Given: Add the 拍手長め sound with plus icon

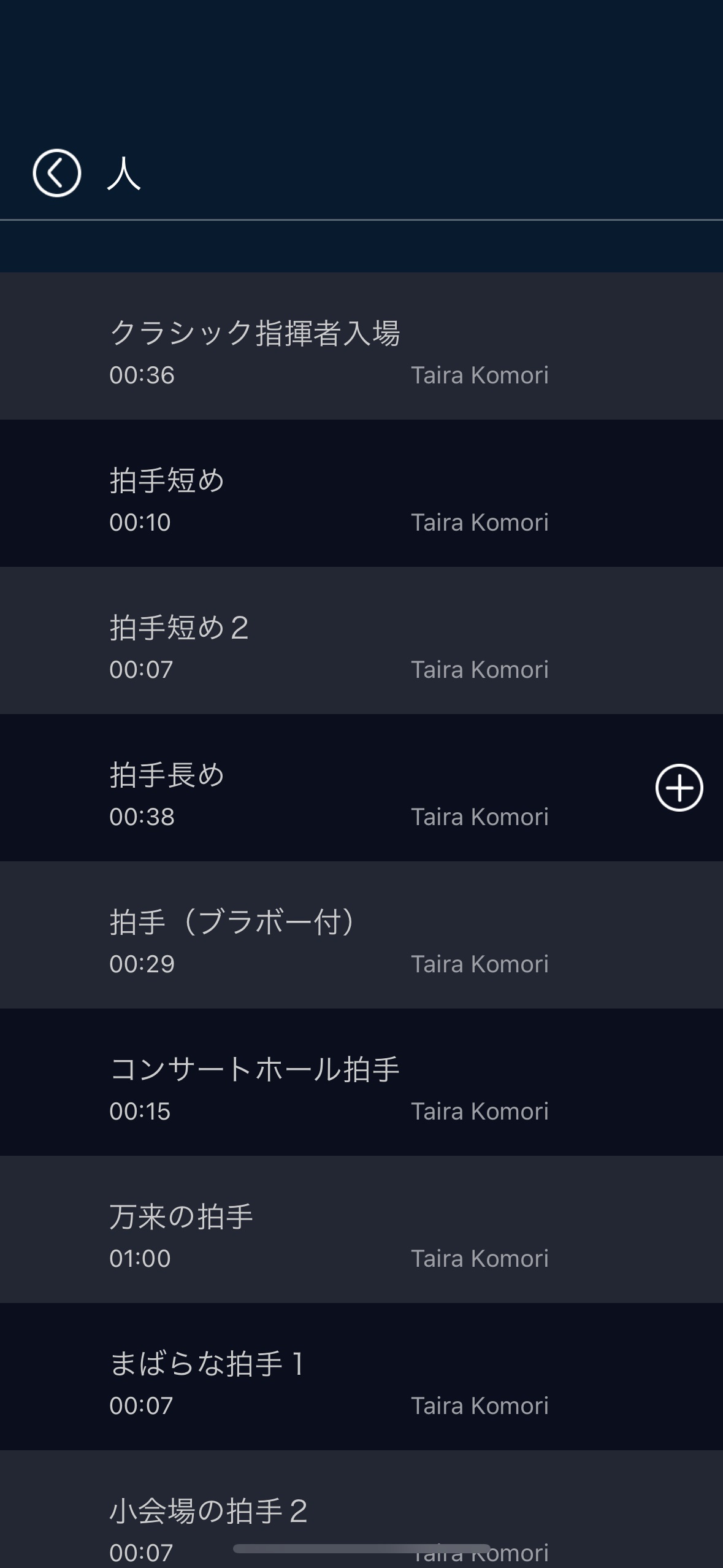Looking at the screenshot, I should pyautogui.click(x=679, y=788).
